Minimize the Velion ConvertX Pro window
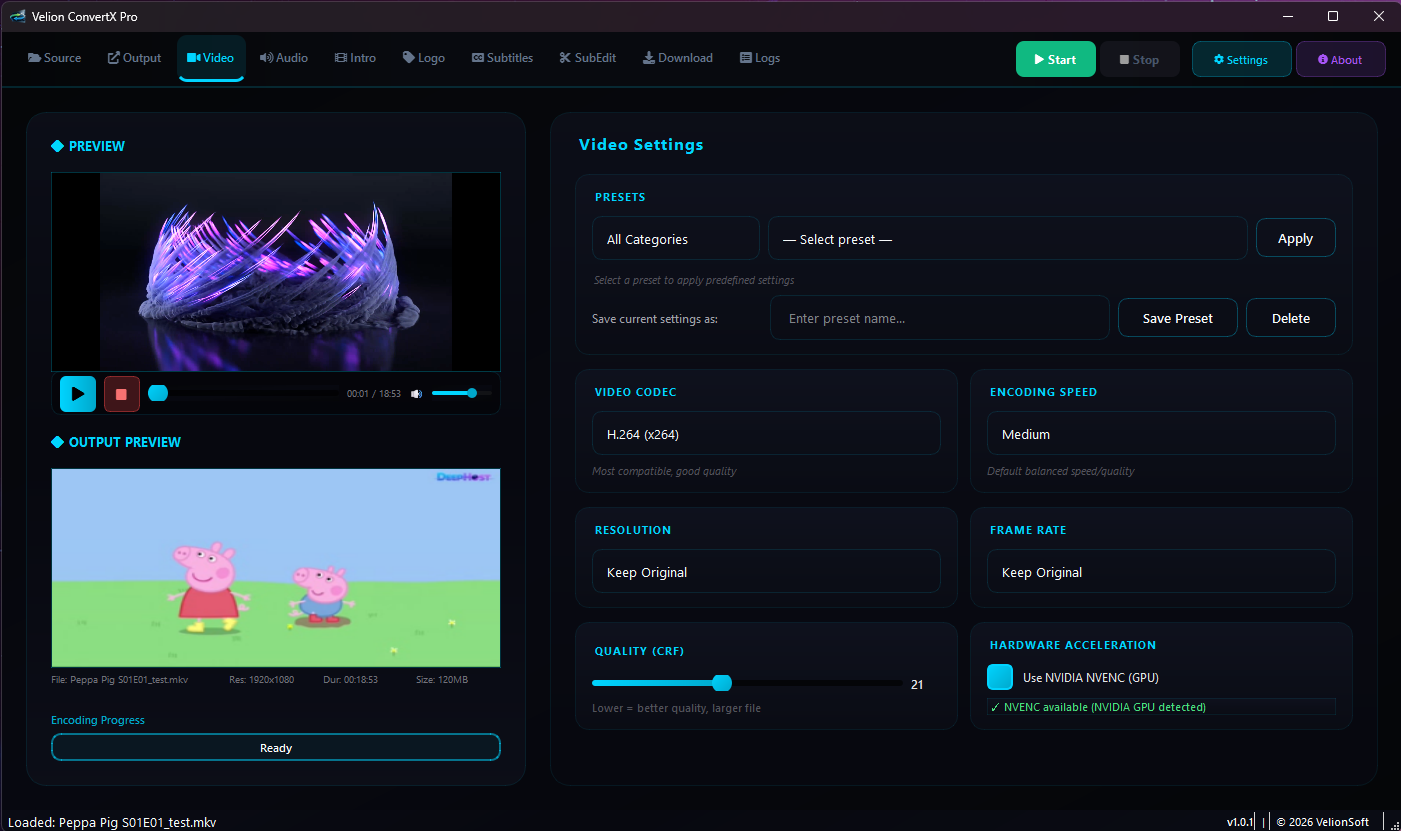The height and width of the screenshot is (831, 1401). [1287, 16]
